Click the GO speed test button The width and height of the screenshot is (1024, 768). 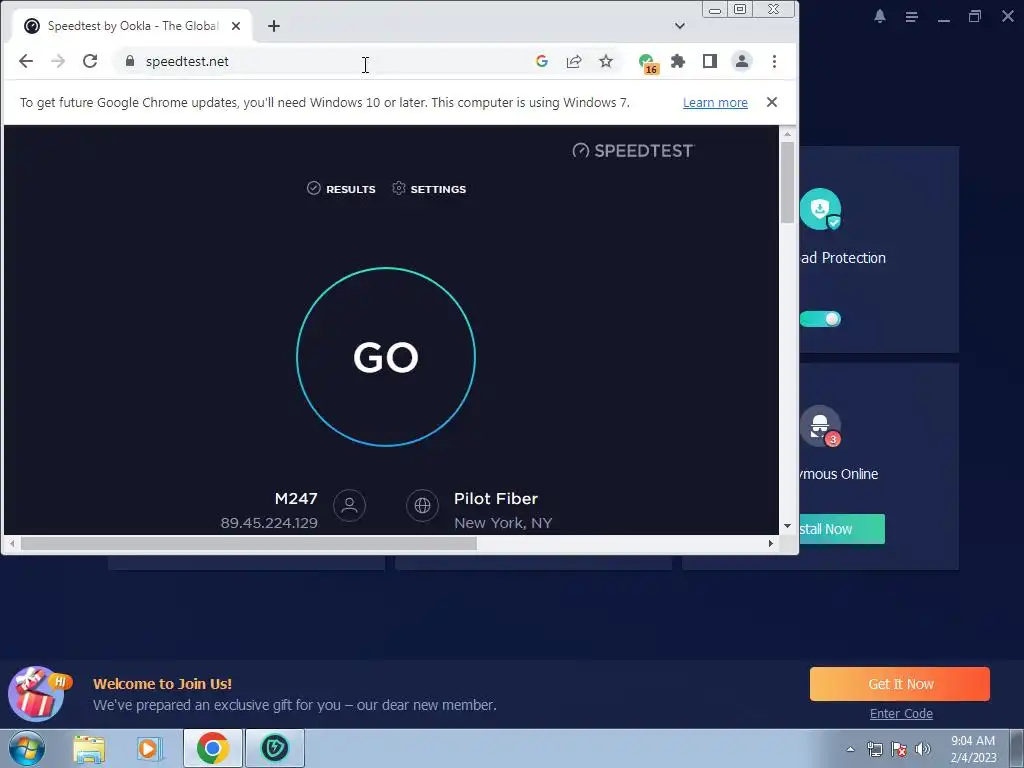coord(386,357)
